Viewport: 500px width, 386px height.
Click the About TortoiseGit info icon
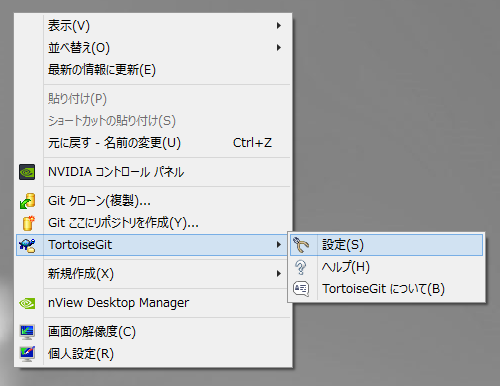coord(301,289)
